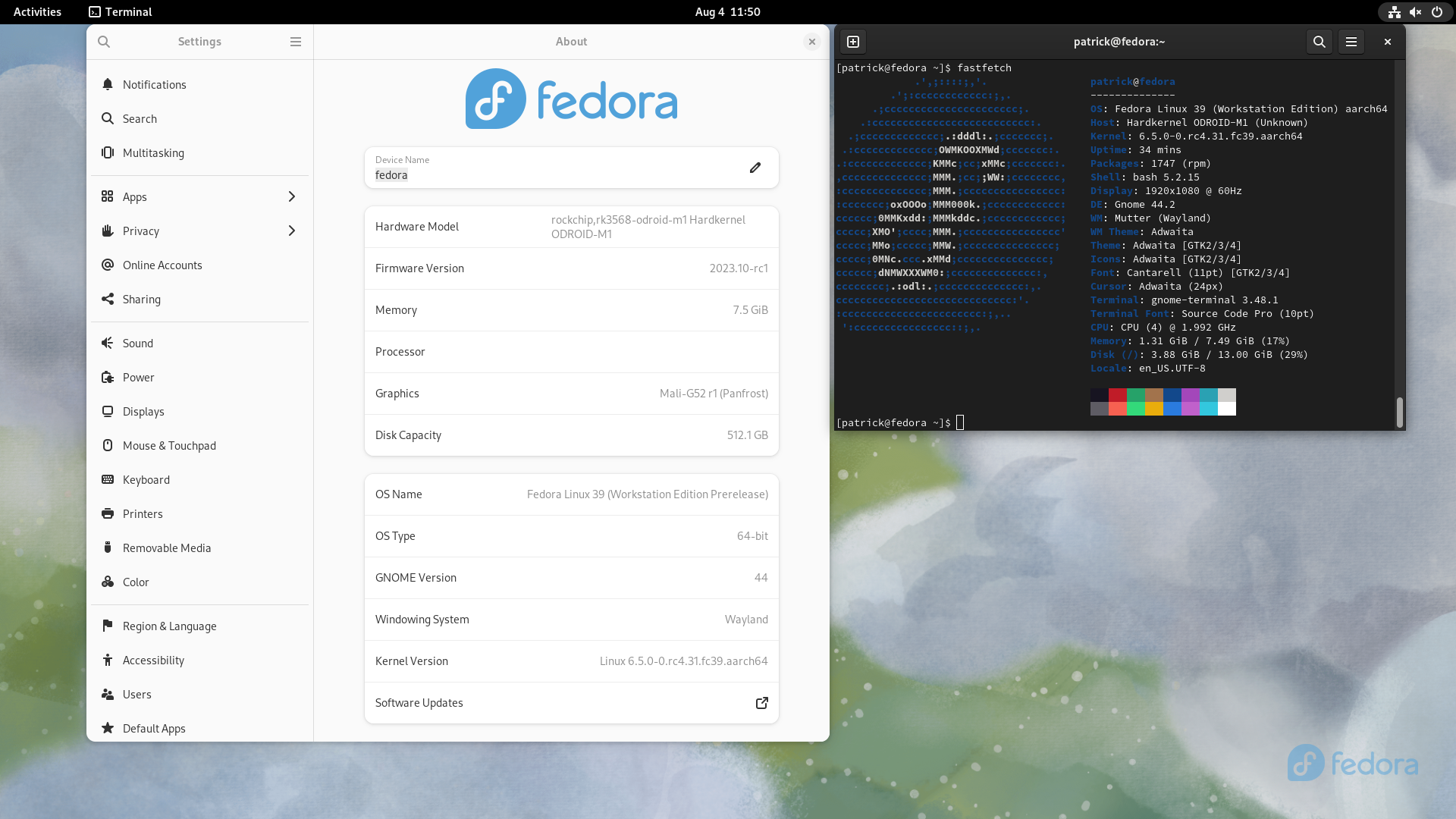Click the Software Updates row
Screen dimensions: 1456x819
[x=572, y=703]
